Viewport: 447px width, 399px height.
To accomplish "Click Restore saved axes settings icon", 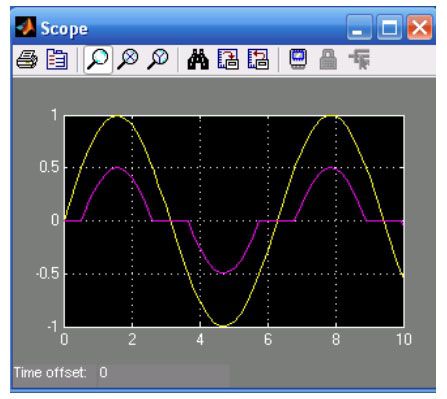I will [x=258, y=59].
